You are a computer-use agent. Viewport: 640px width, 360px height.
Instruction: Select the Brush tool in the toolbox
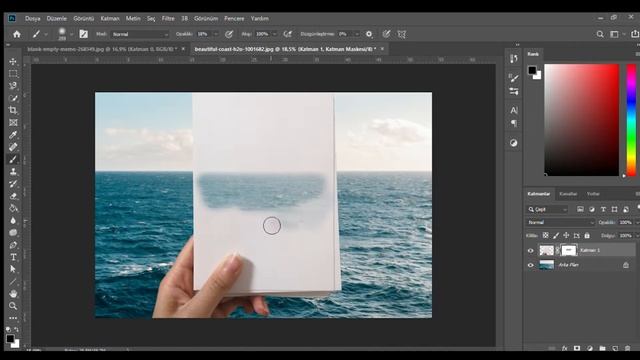pyautogui.click(x=13, y=159)
